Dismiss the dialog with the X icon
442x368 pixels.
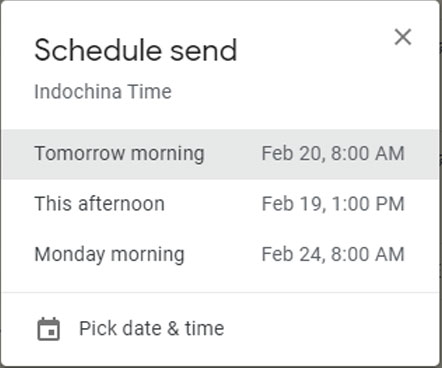coord(403,37)
